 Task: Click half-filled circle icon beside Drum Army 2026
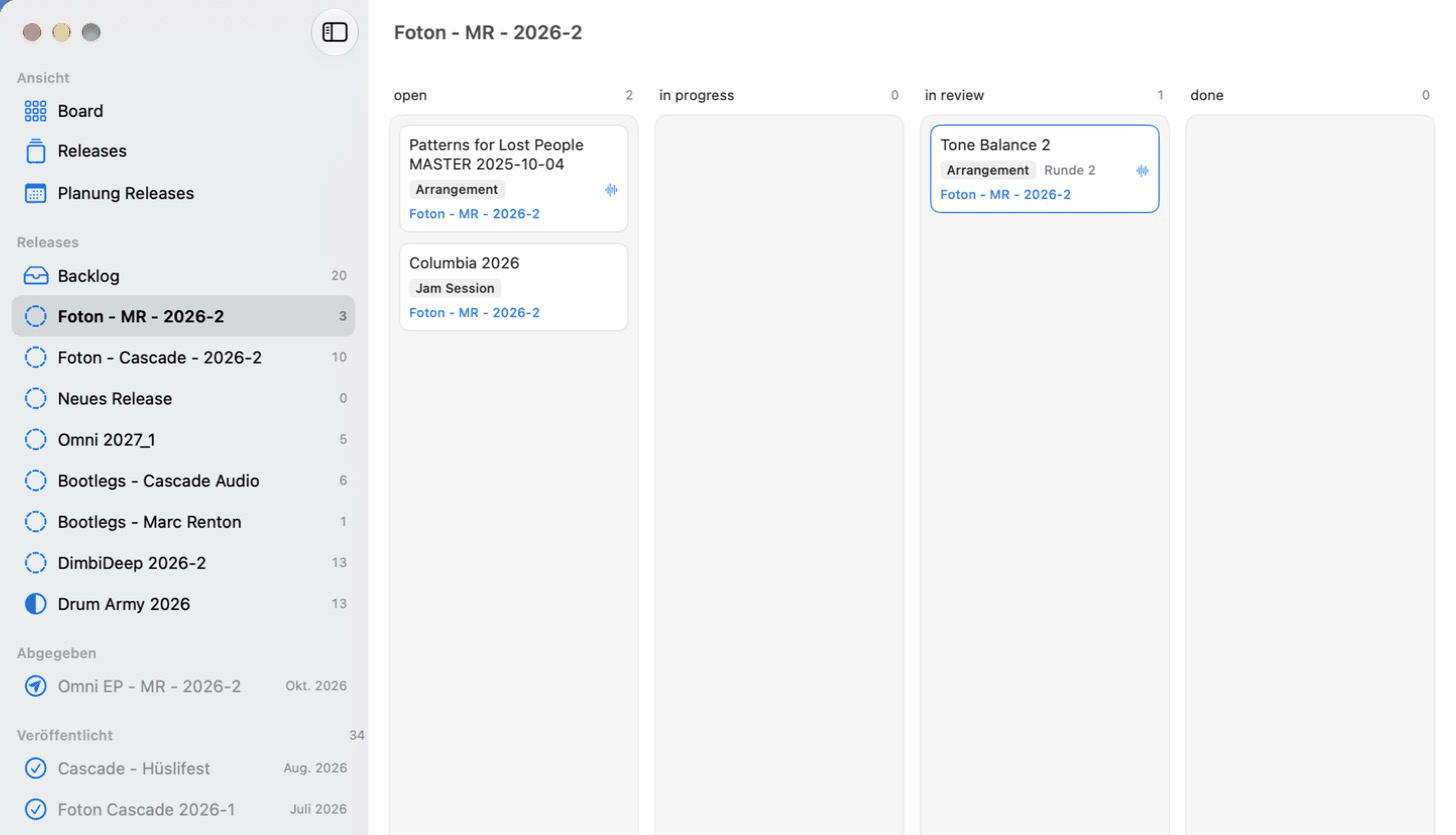(35, 603)
